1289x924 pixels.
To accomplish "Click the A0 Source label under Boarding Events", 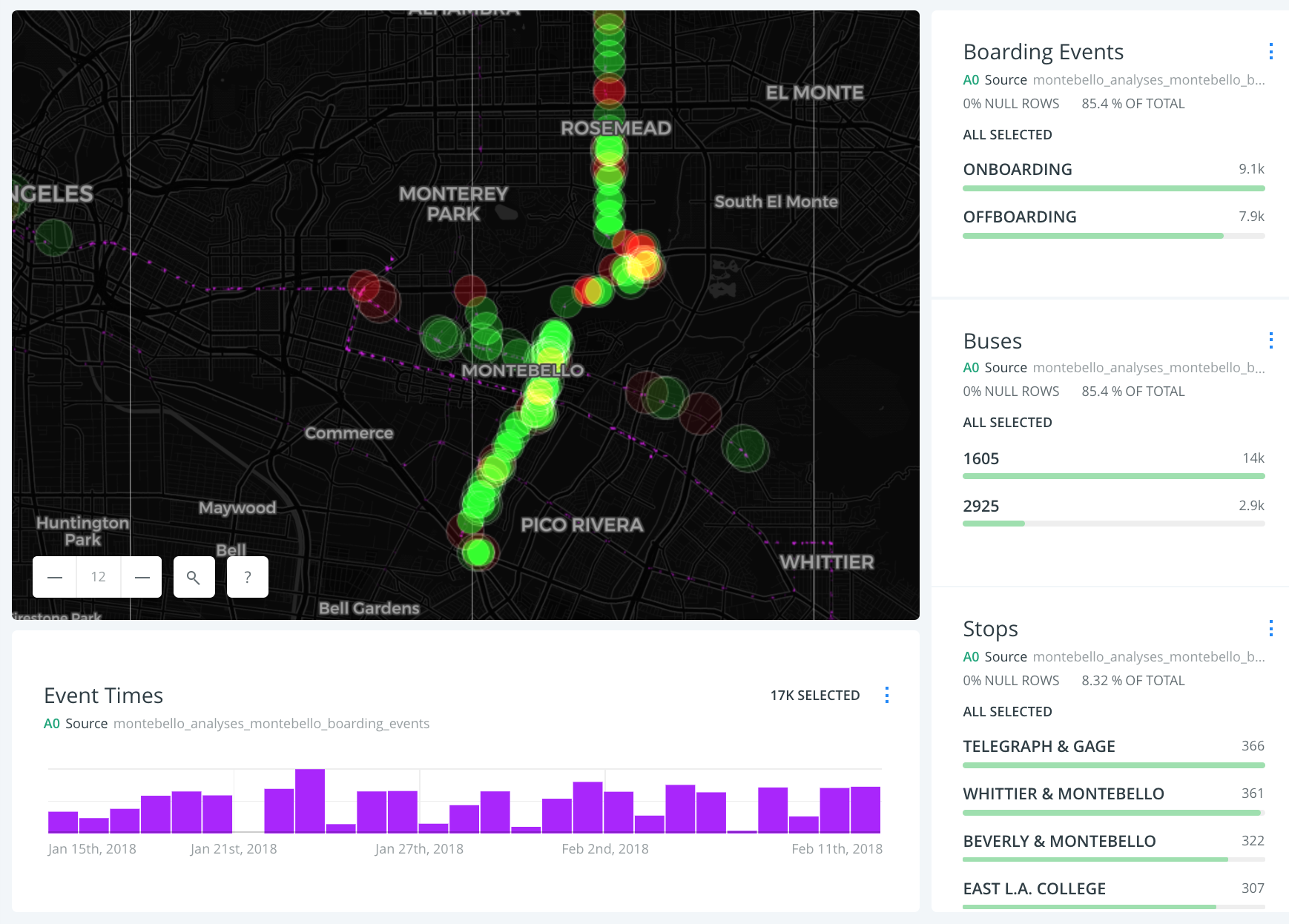I will coord(995,80).
